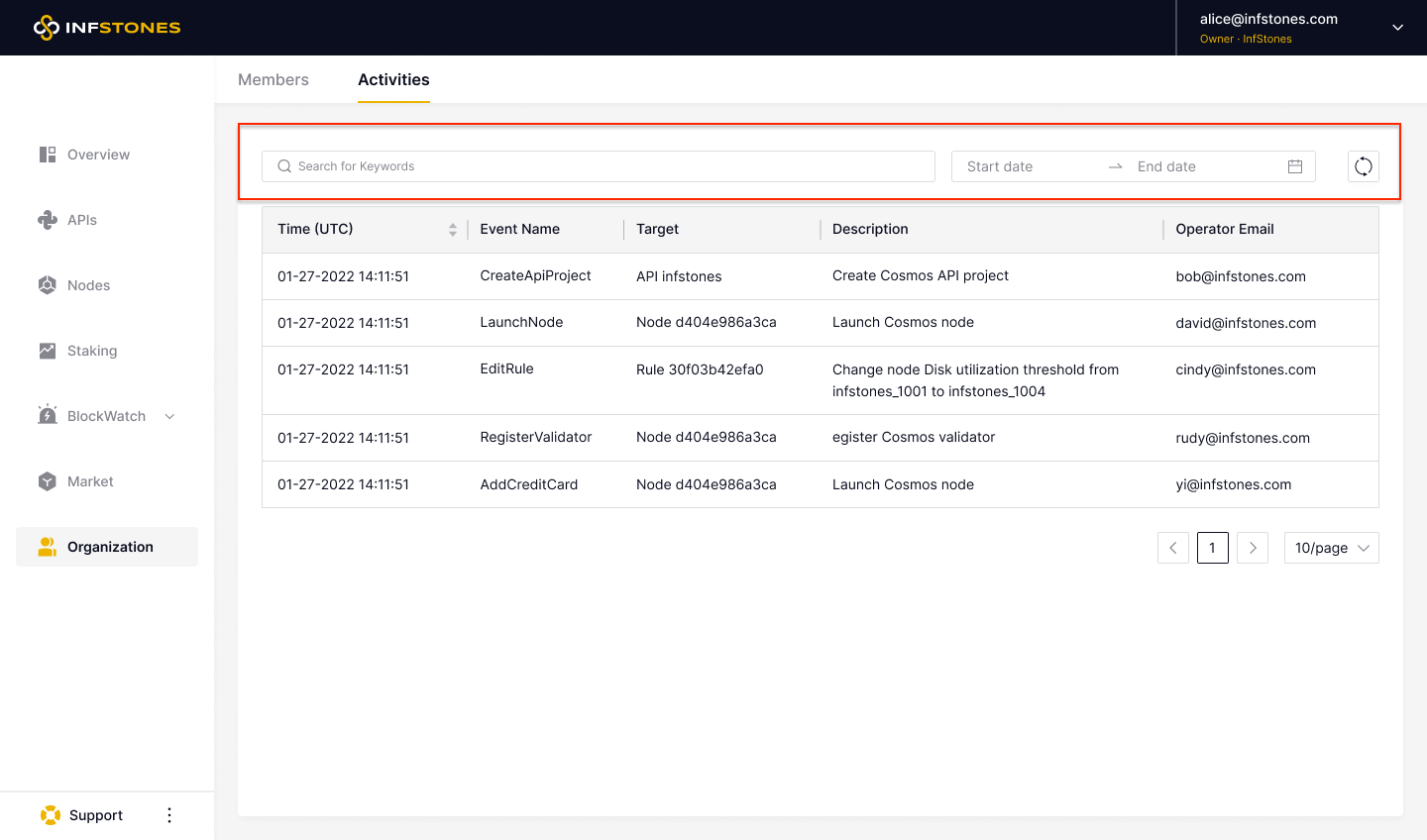The width and height of the screenshot is (1427, 840).
Task: Open the three-dot menu beside Support
Action: tap(169, 815)
